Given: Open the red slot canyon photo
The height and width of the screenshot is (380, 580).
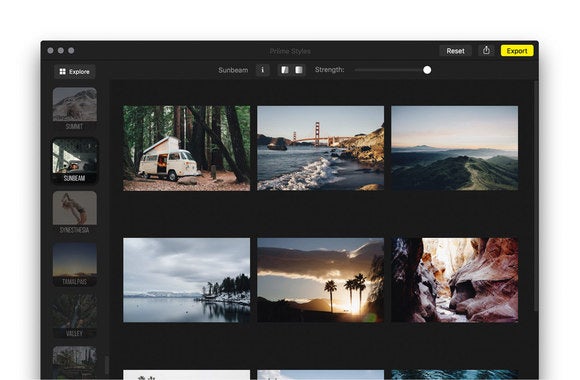Looking at the screenshot, I should 455,280.
